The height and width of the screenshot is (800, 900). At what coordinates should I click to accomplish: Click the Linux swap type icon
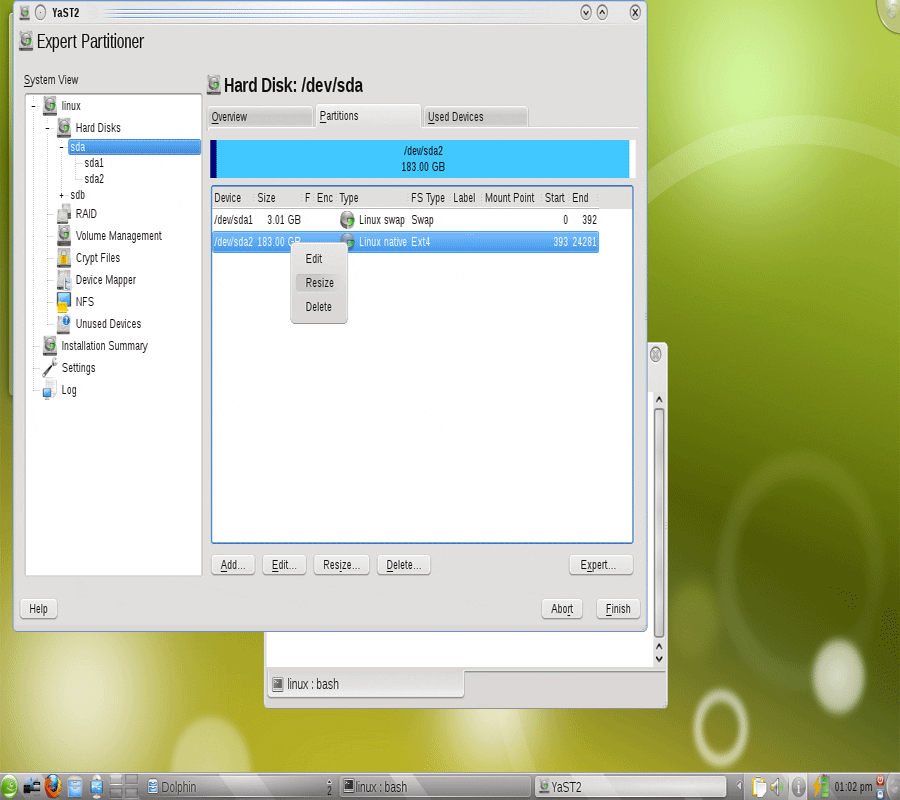(x=347, y=220)
